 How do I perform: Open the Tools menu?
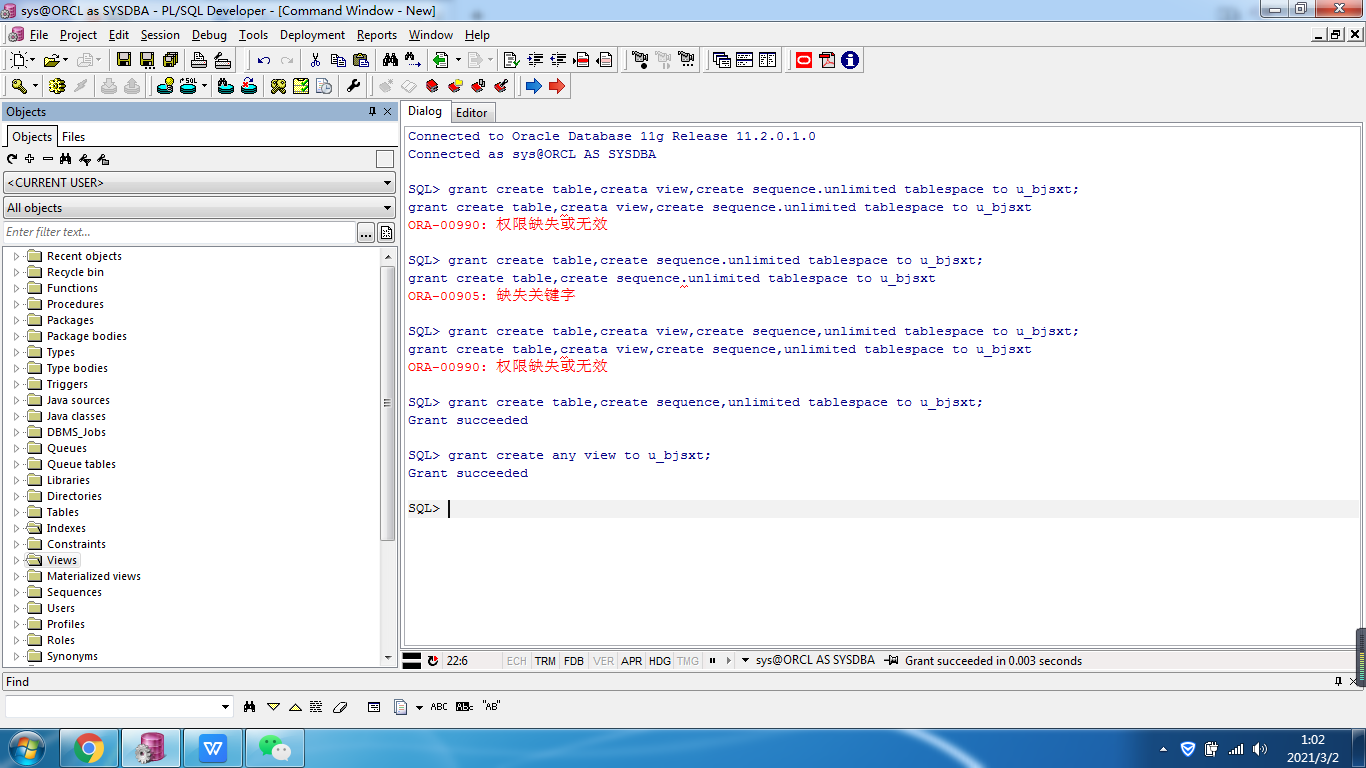click(x=254, y=35)
